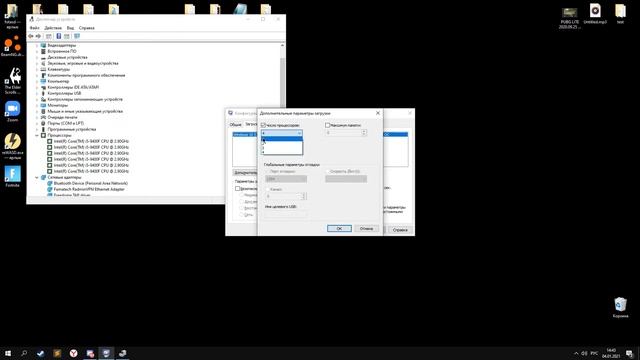Viewport: 640px width, 360px height.
Task: Select the Контроллеры USB icon
Action: click(43, 93)
